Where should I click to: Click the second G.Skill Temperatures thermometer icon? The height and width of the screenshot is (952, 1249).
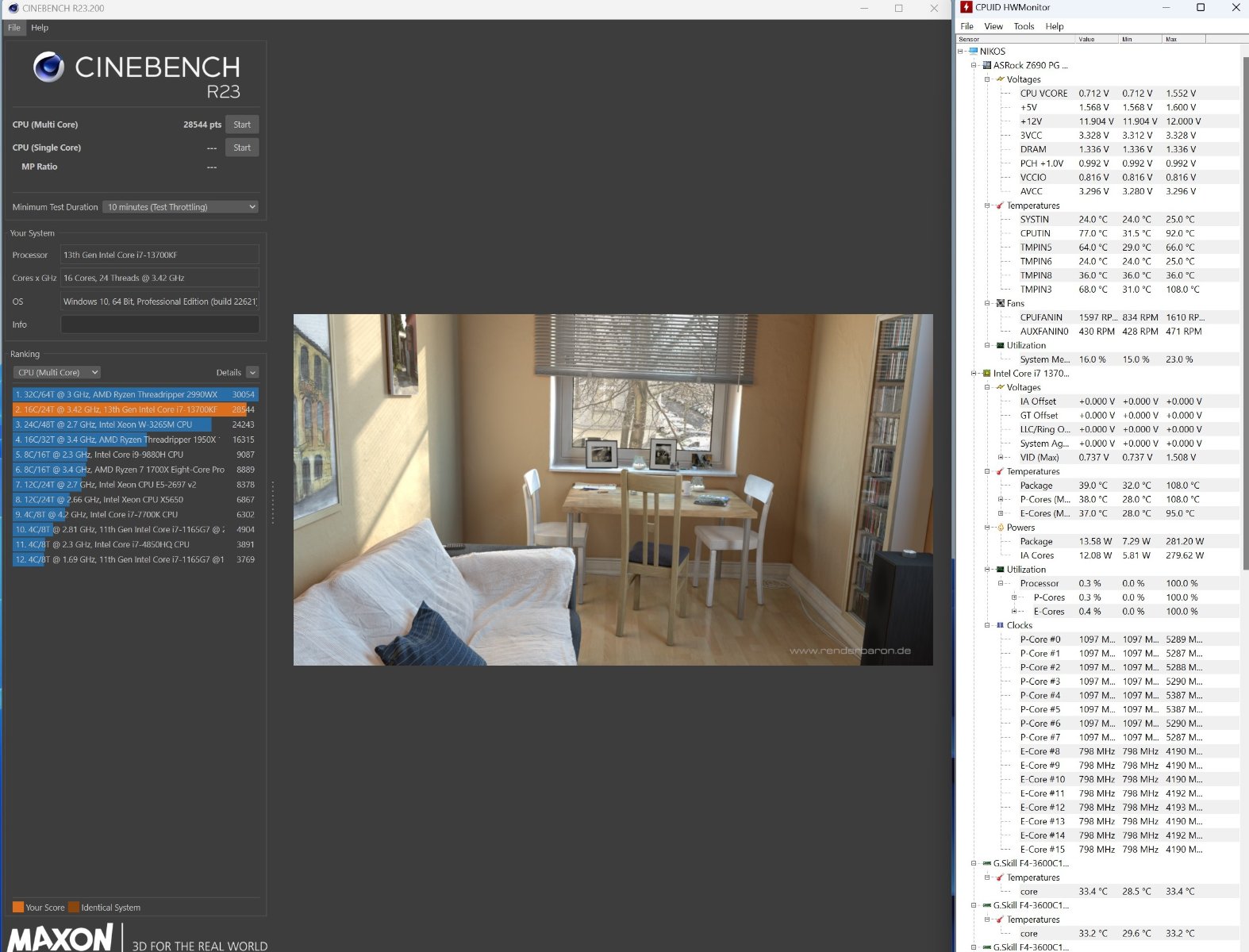(1000, 919)
